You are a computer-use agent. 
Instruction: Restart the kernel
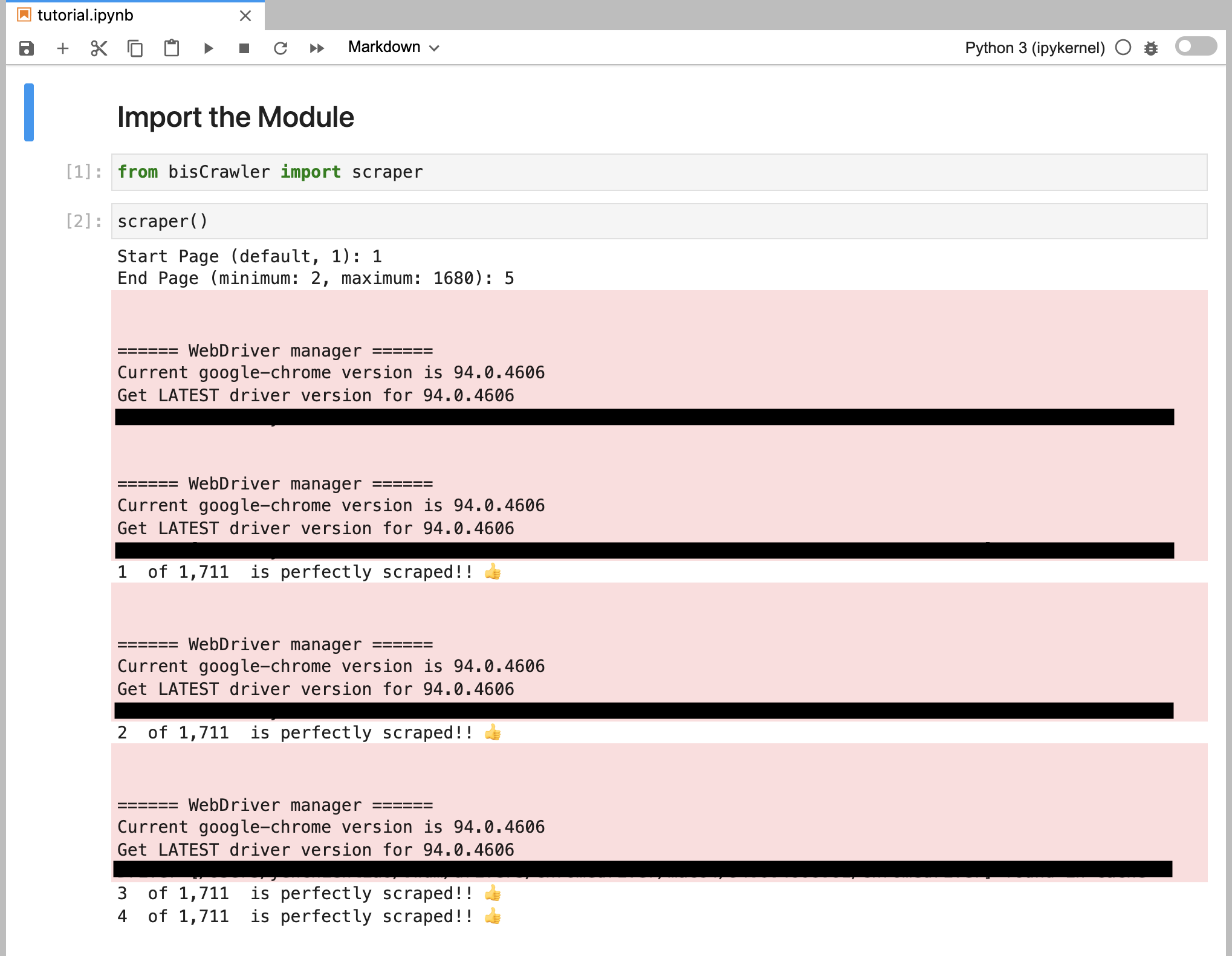pyautogui.click(x=280, y=48)
